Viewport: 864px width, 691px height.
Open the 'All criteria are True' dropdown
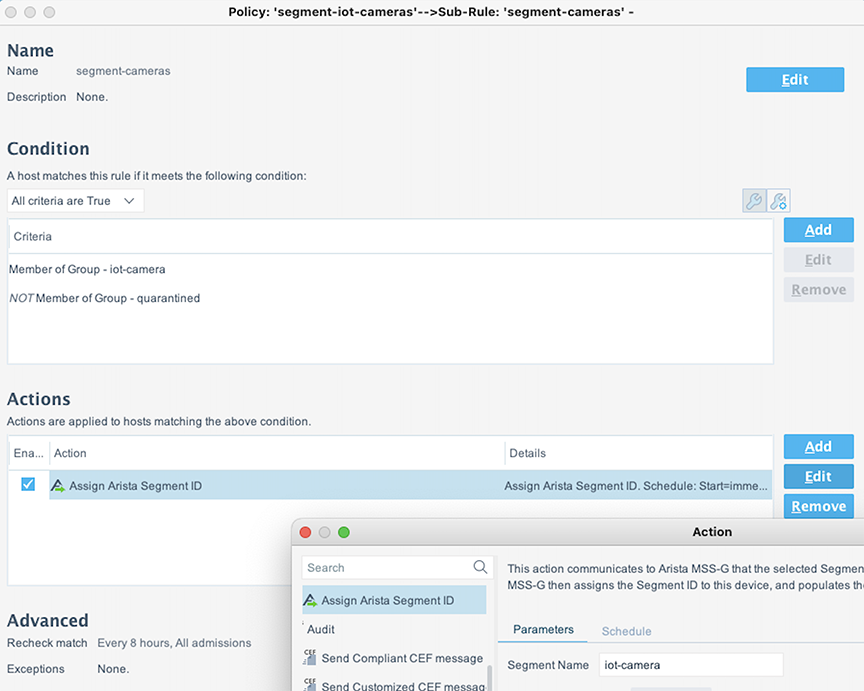75,201
